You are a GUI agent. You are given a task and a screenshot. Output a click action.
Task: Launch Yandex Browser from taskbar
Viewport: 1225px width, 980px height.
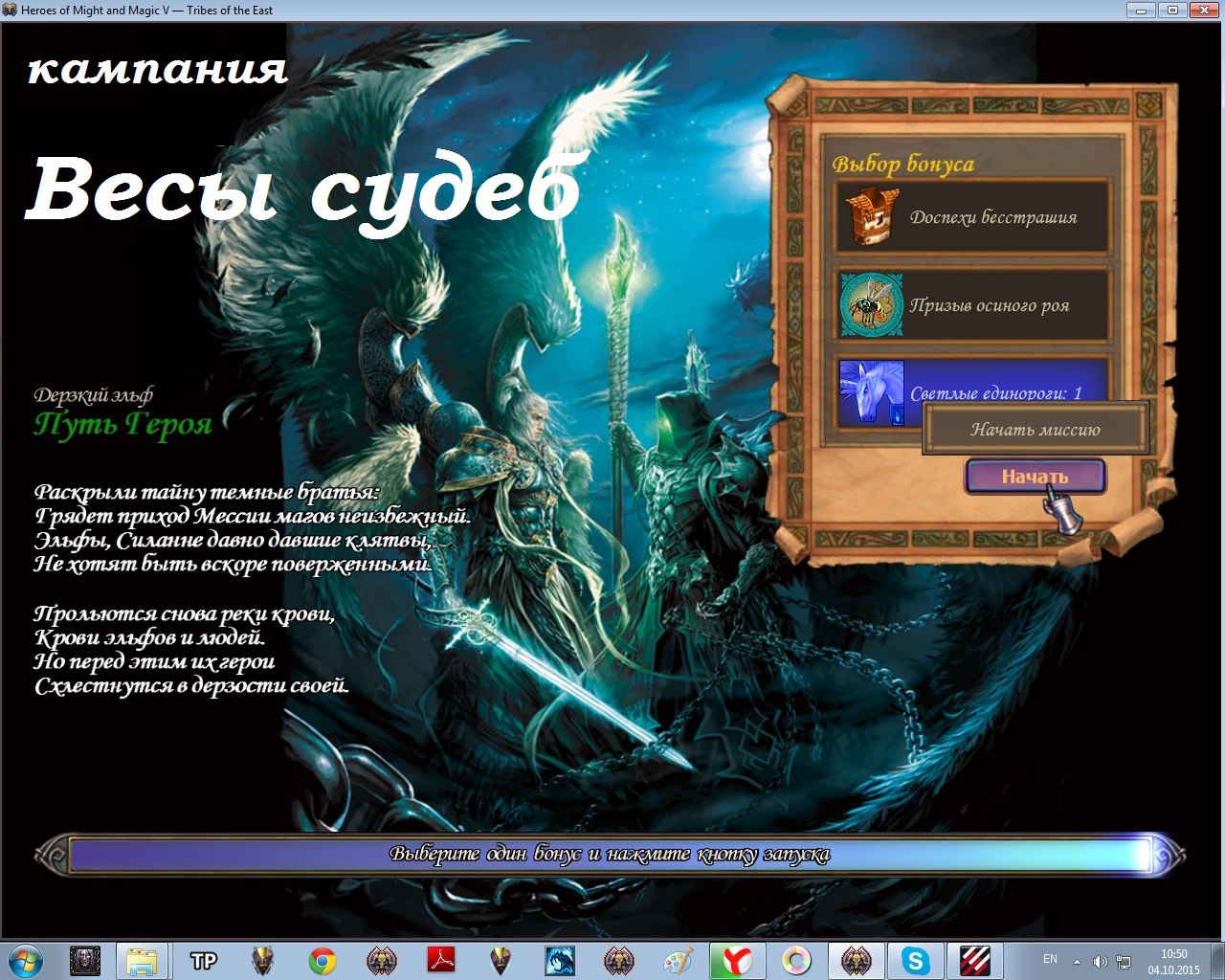[x=737, y=960]
